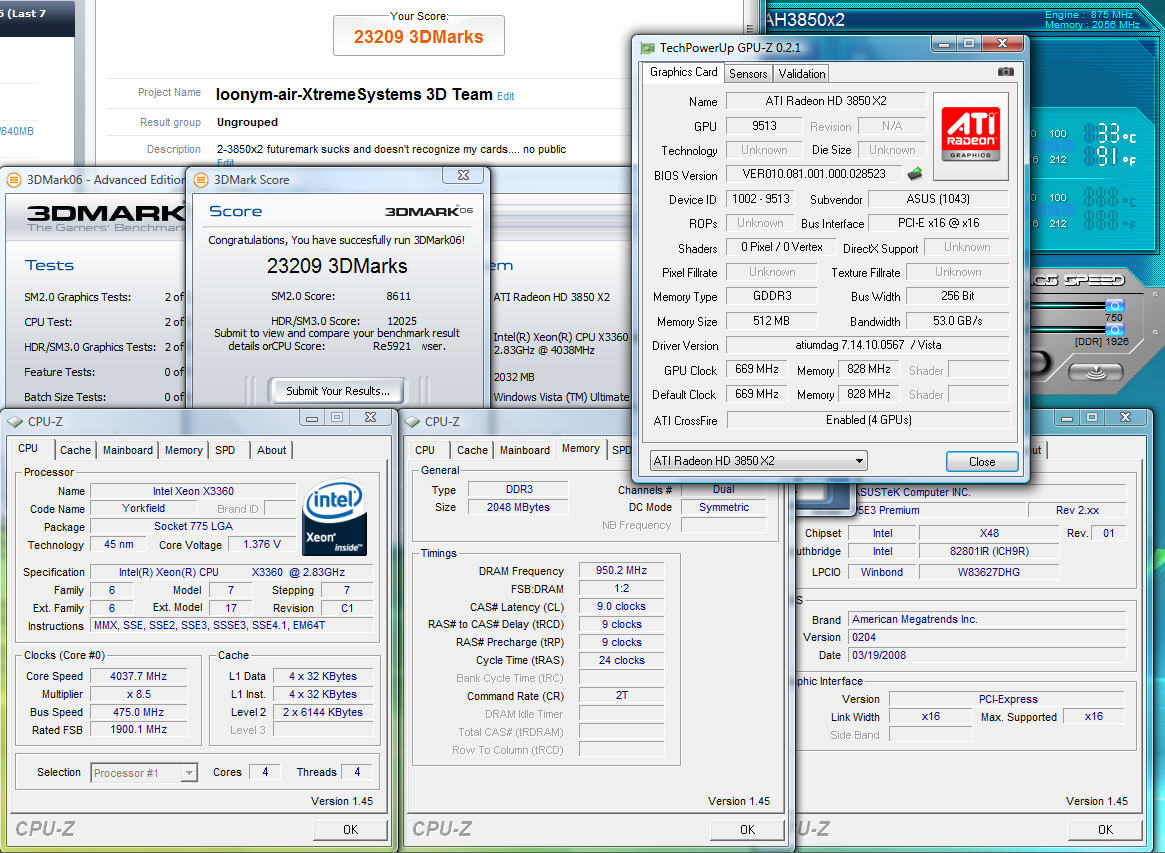
Task: Click the Rated FSB value 1900.1 MHz
Action: (138, 730)
